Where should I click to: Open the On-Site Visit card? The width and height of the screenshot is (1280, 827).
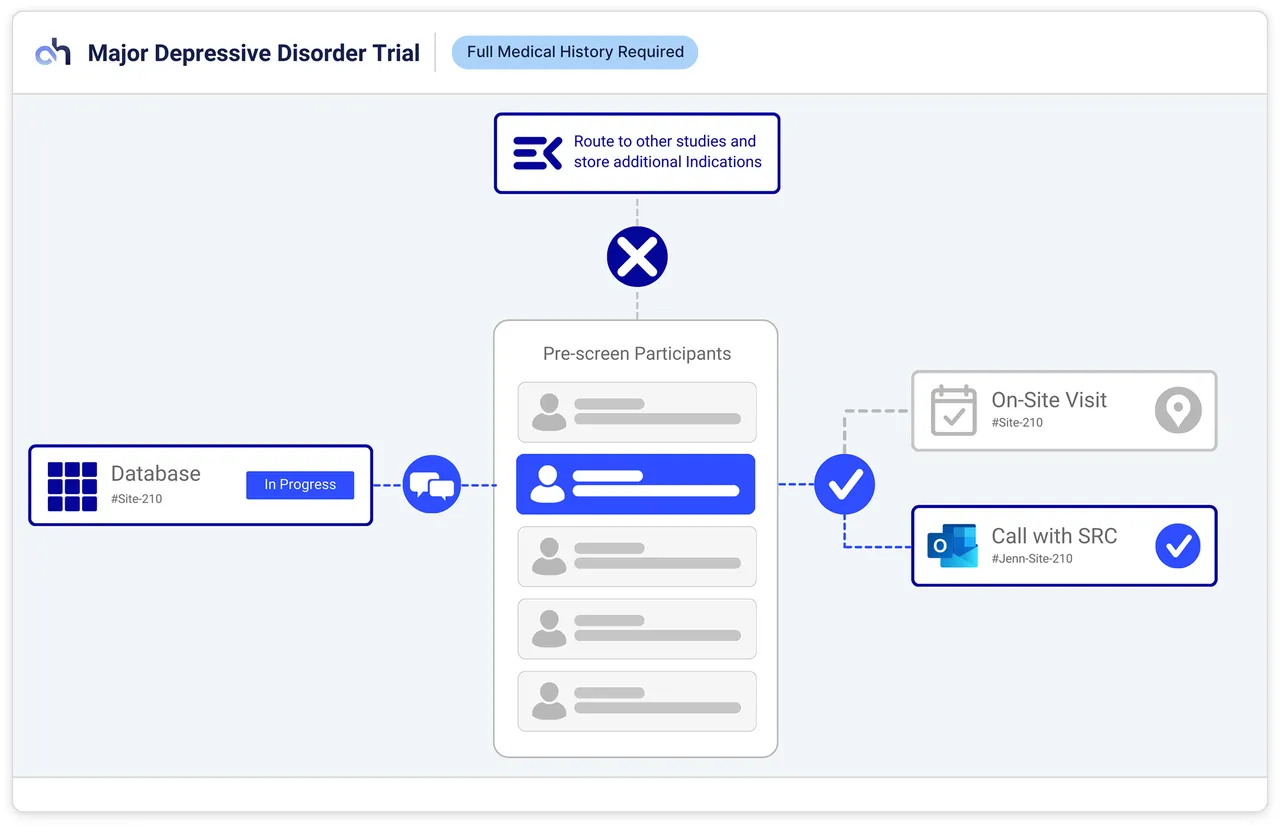click(1064, 410)
